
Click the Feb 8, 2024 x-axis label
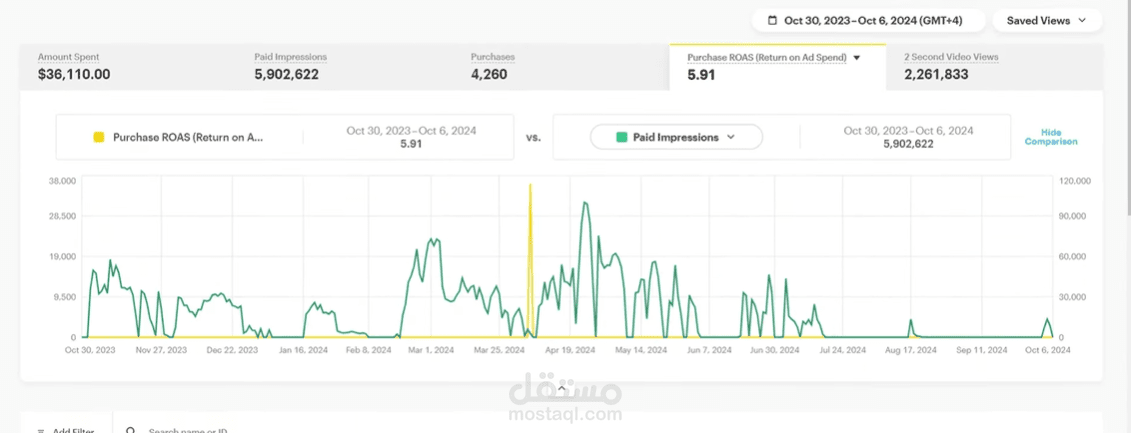[x=369, y=350]
